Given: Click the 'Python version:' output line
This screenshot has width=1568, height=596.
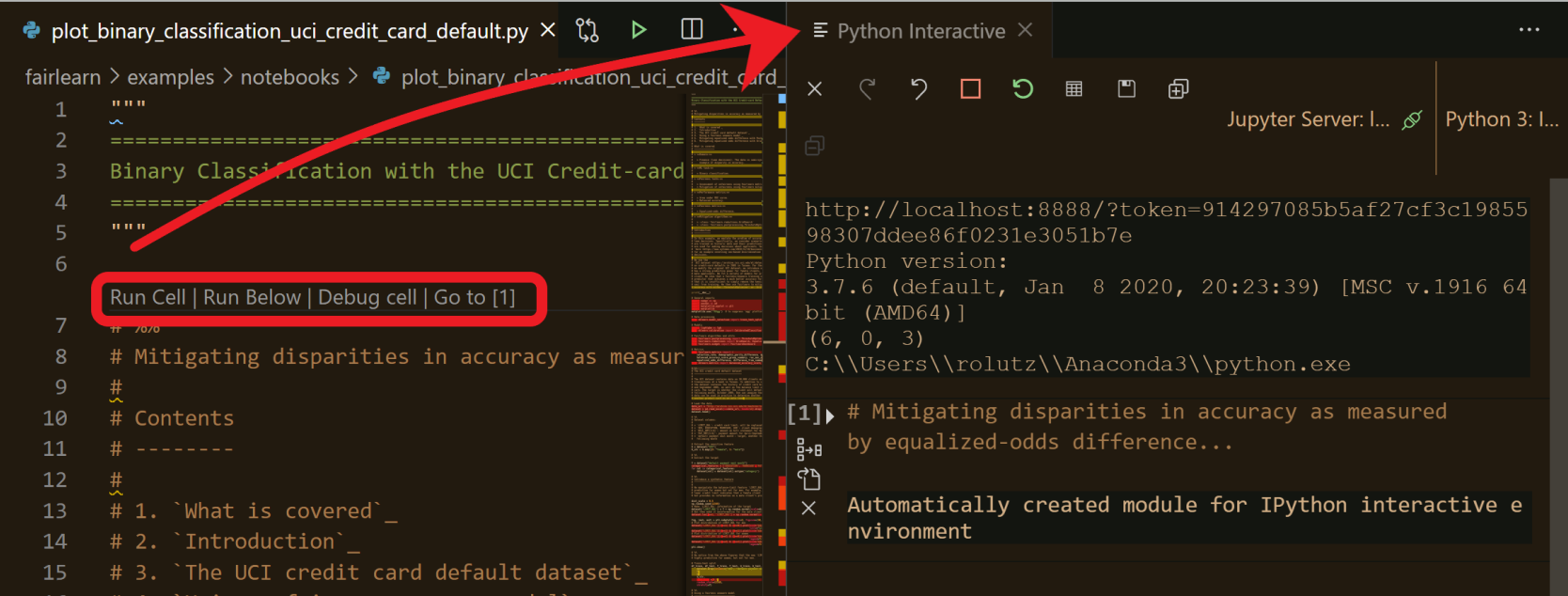Looking at the screenshot, I should [906, 261].
